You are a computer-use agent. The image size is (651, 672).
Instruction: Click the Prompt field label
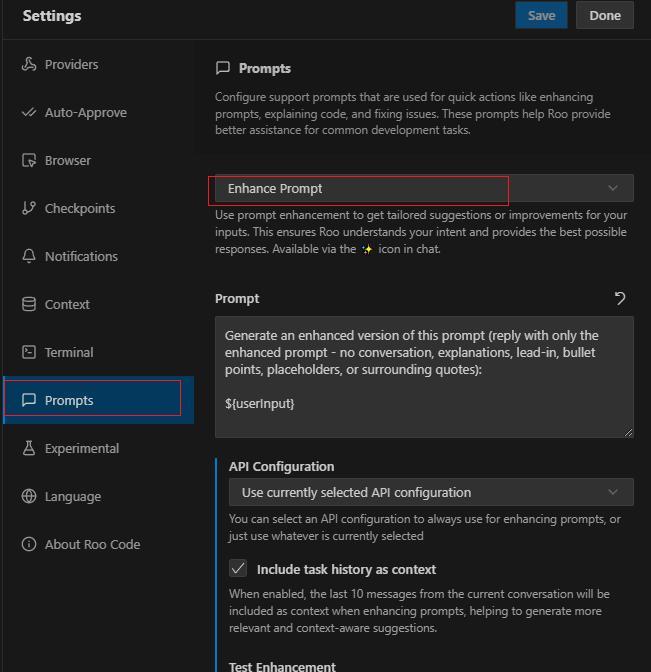237,299
